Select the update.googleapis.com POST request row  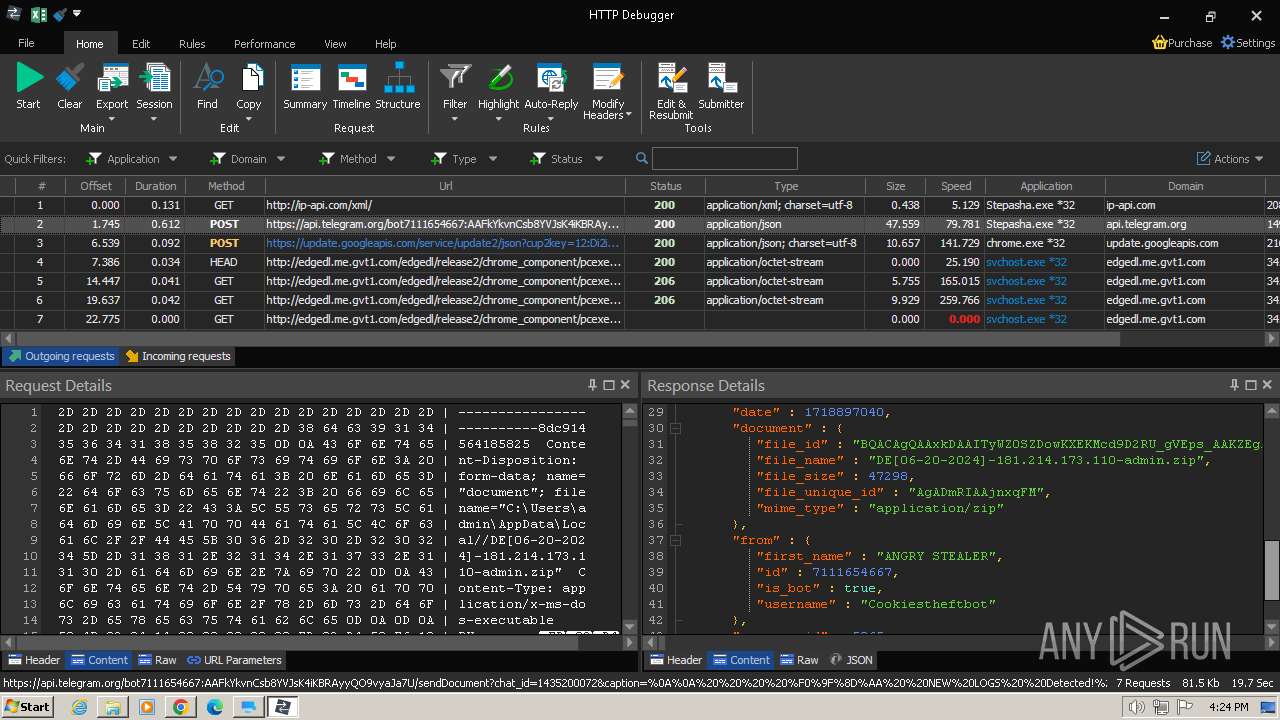(x=640, y=243)
